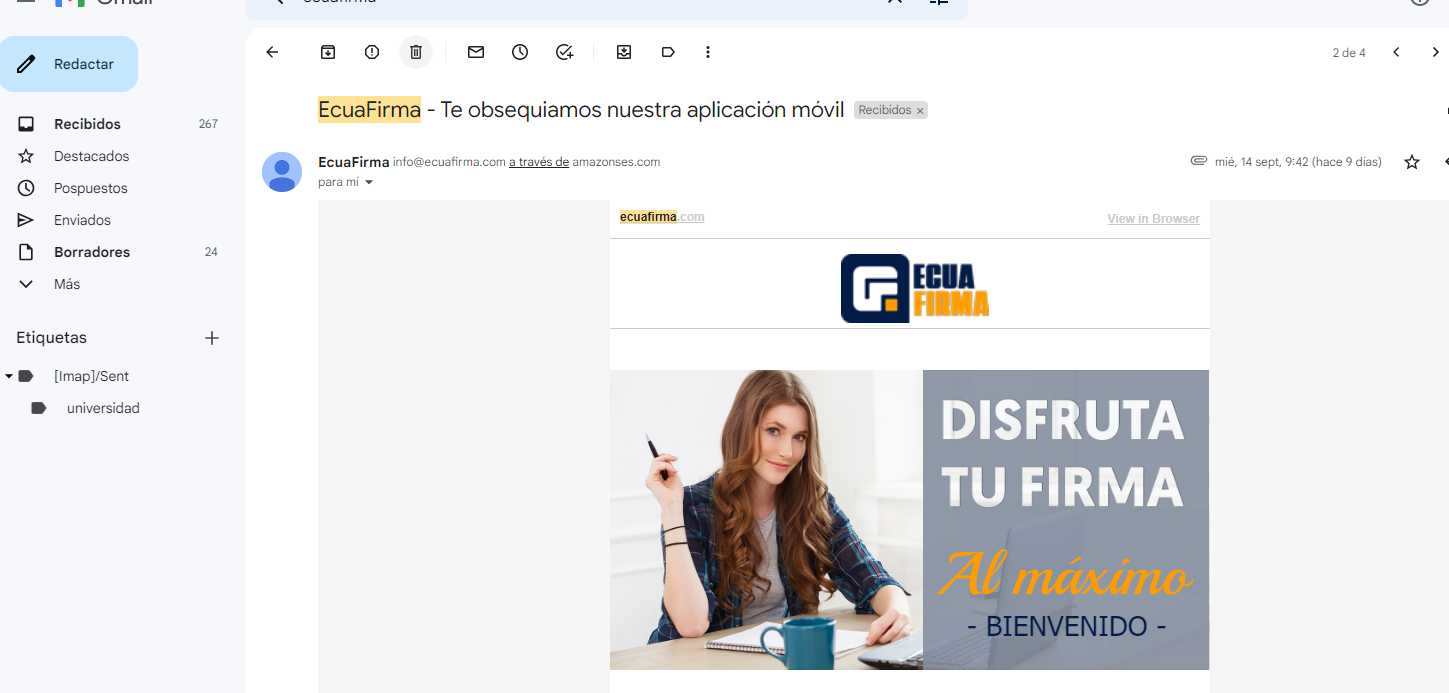This screenshot has height=693, width=1449.
Task: Click the EcuaFirma logo image
Action: tap(915, 288)
